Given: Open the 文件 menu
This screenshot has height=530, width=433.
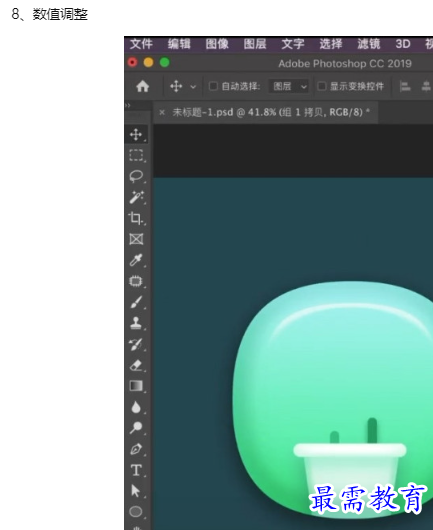Looking at the screenshot, I should [141, 44].
